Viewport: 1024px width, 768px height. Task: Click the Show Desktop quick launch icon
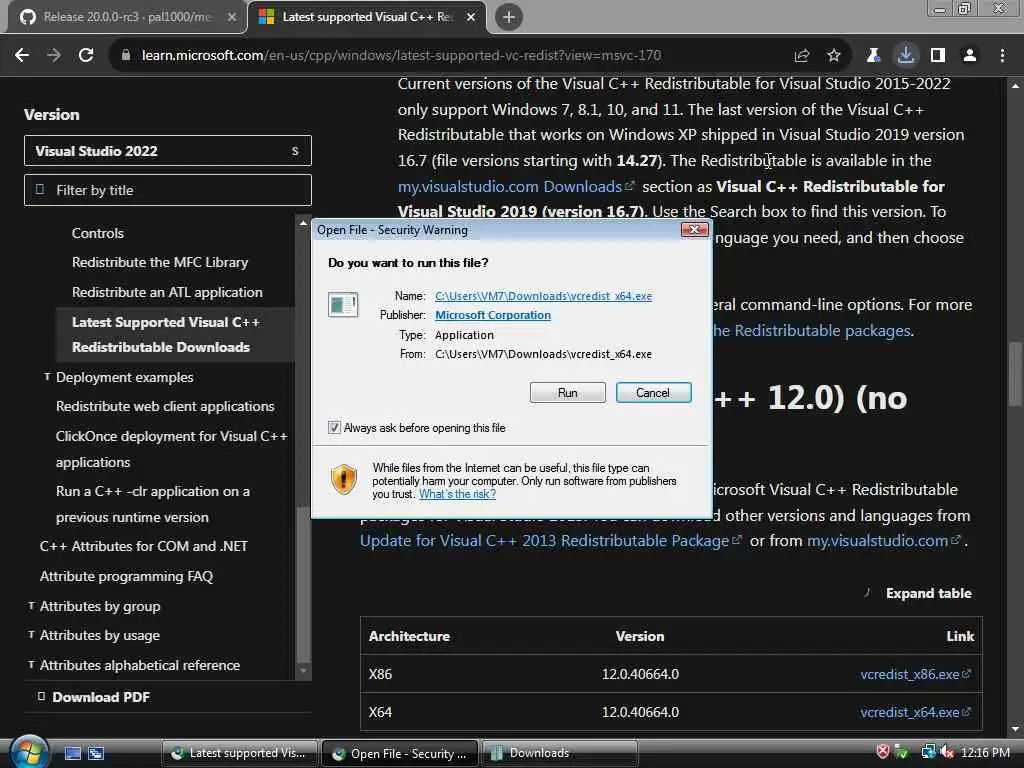pyautogui.click(x=72, y=753)
